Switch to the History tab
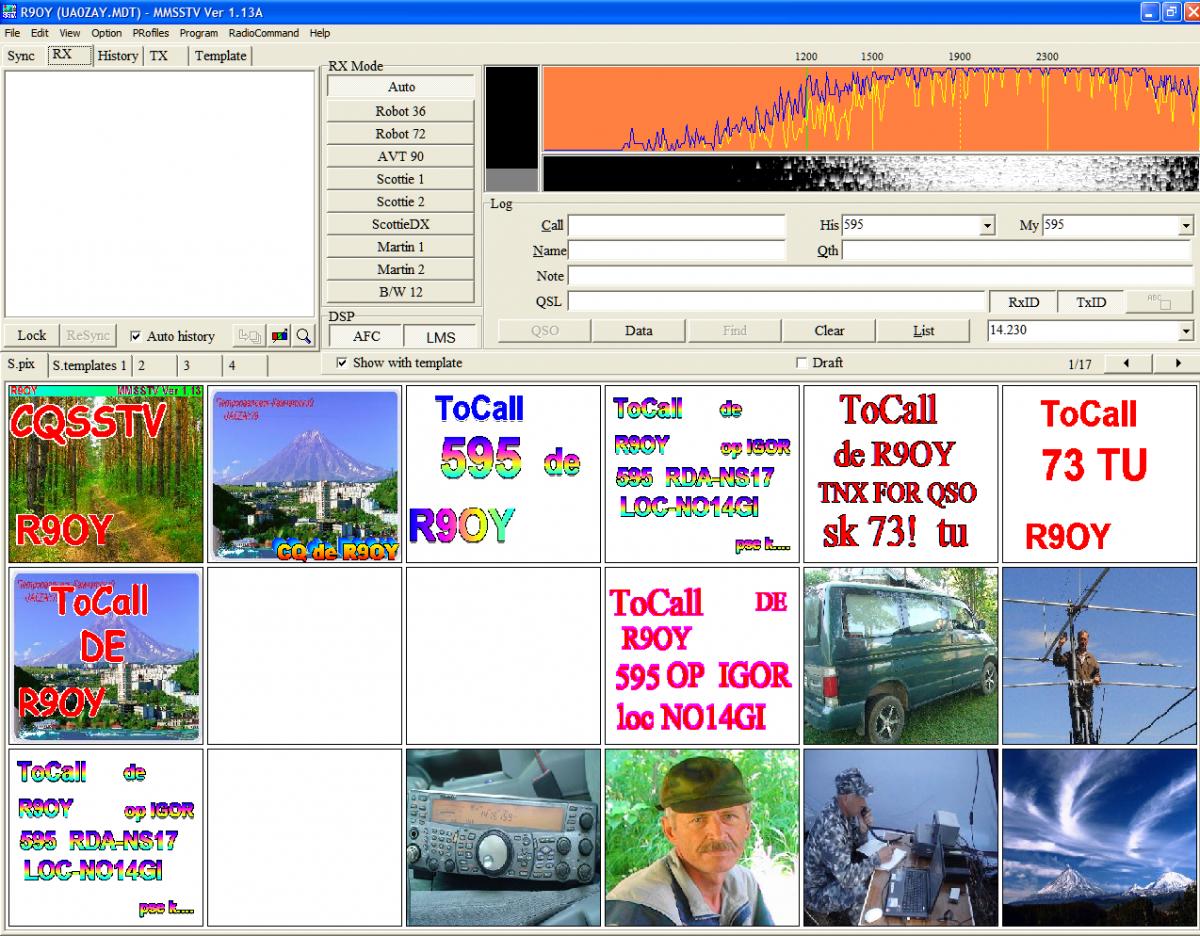Screen dimensions: 1200x936 pyautogui.click(x=117, y=56)
